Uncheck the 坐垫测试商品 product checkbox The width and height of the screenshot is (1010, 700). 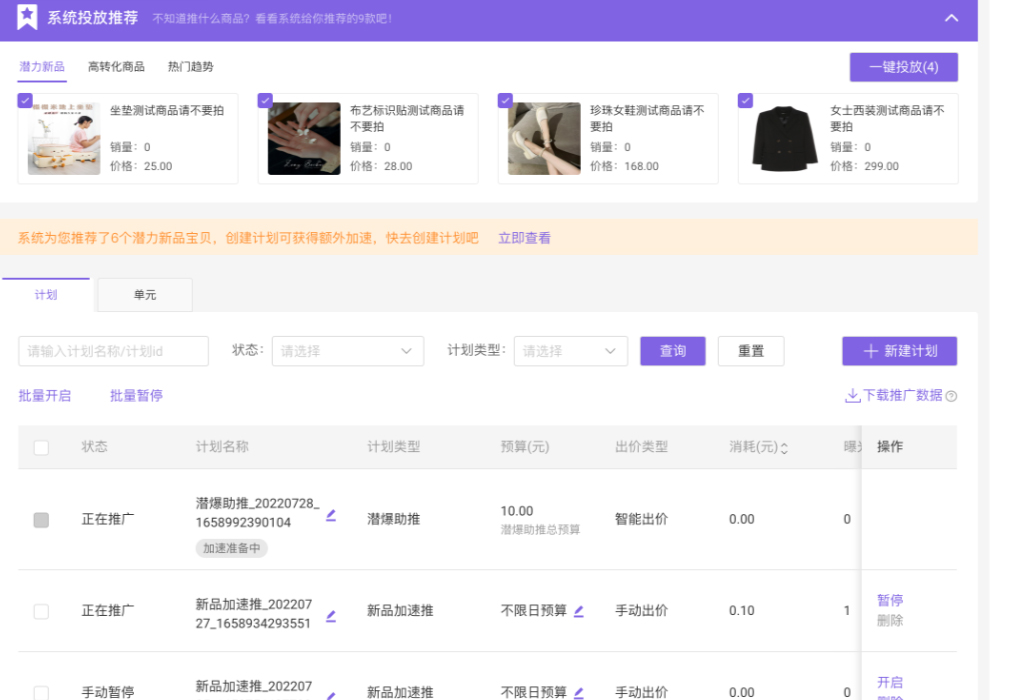click(x=25, y=100)
